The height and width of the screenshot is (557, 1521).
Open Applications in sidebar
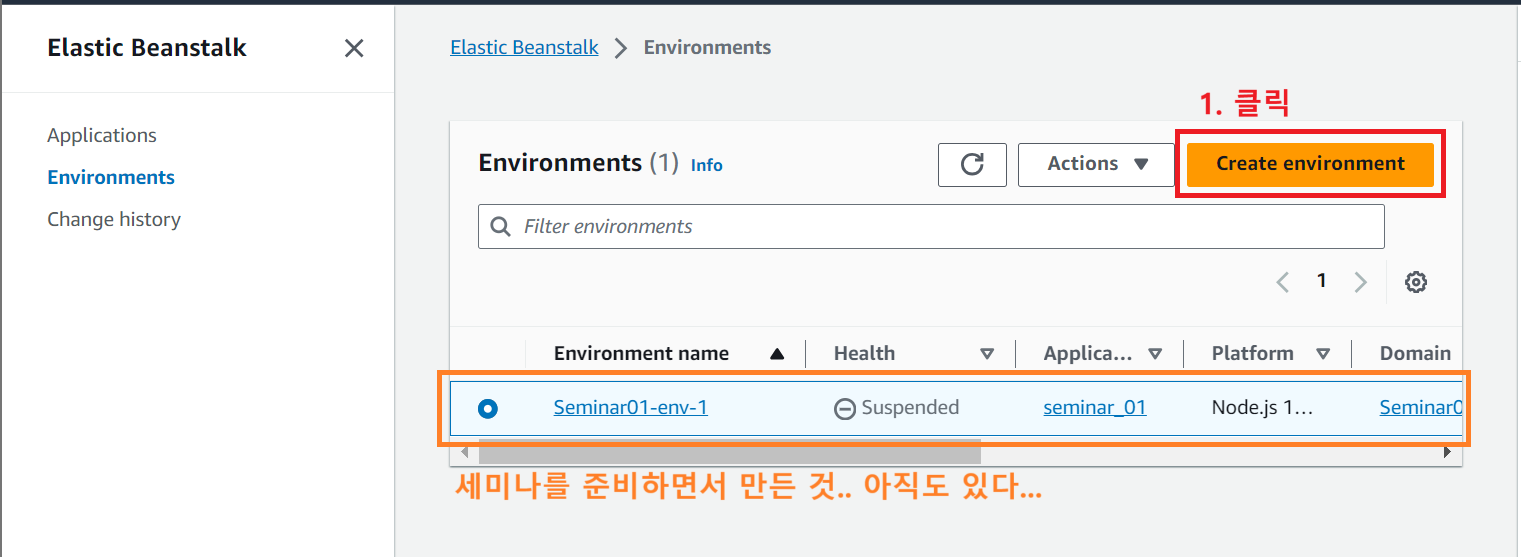pyautogui.click(x=102, y=135)
